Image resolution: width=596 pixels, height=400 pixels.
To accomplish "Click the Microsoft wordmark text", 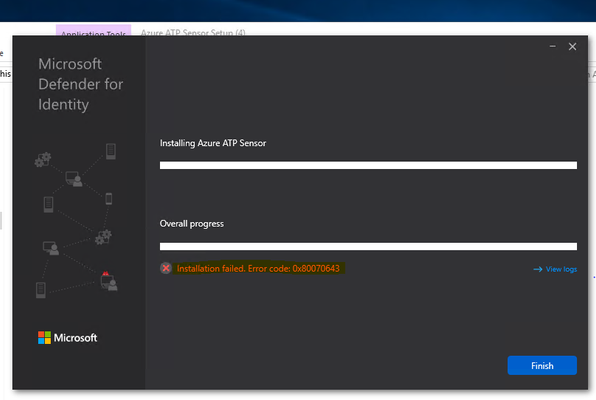I will (75, 338).
